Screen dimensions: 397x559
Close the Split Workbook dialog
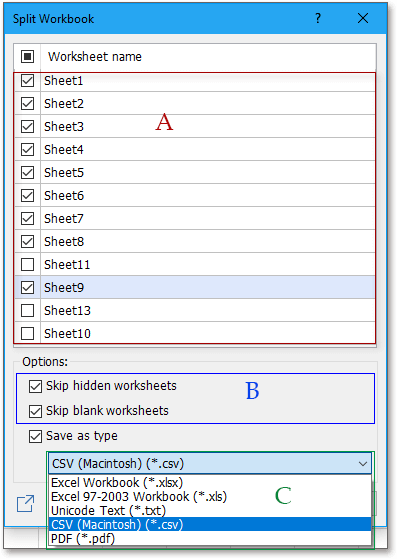point(363,18)
